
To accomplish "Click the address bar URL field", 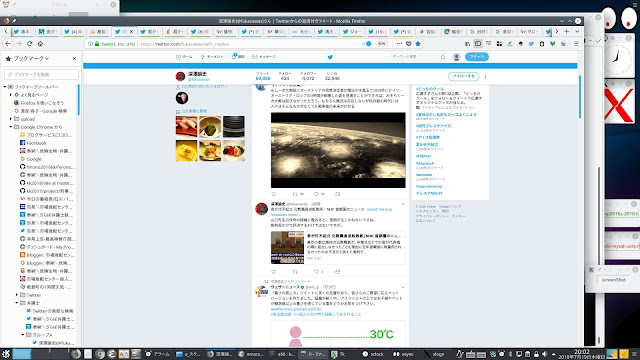I will 249,44.
